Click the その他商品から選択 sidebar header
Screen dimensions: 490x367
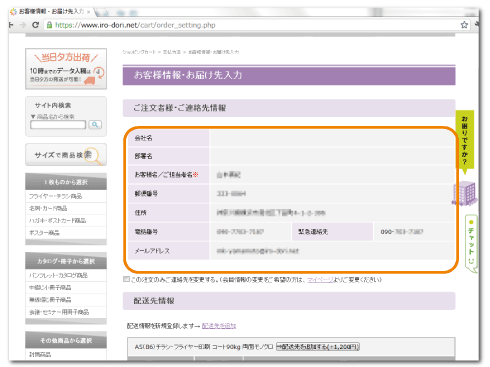click(x=66, y=340)
